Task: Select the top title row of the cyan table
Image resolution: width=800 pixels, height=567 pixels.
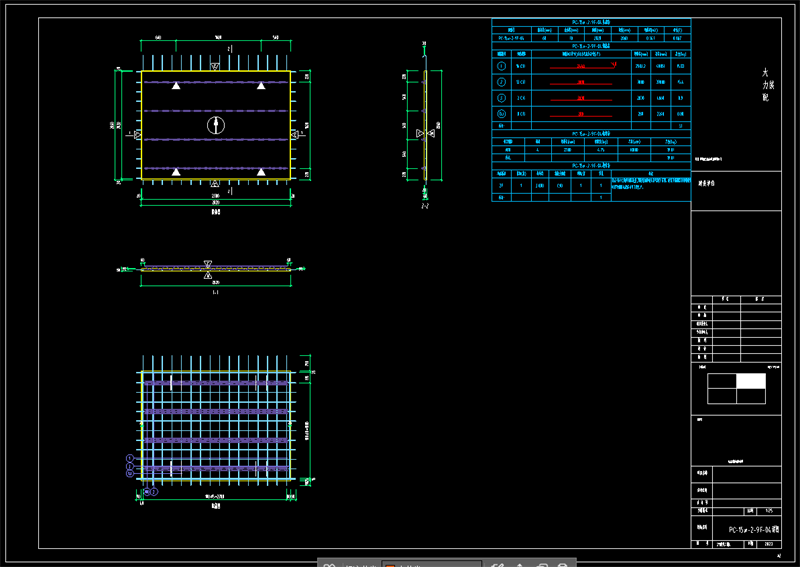Action: 591,22
